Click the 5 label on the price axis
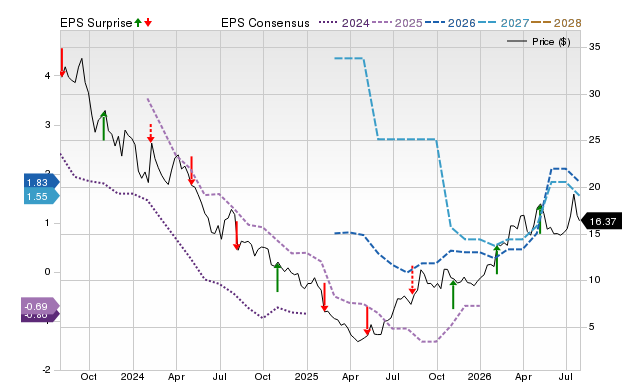This screenshot has height=382, width=640. click(592, 327)
